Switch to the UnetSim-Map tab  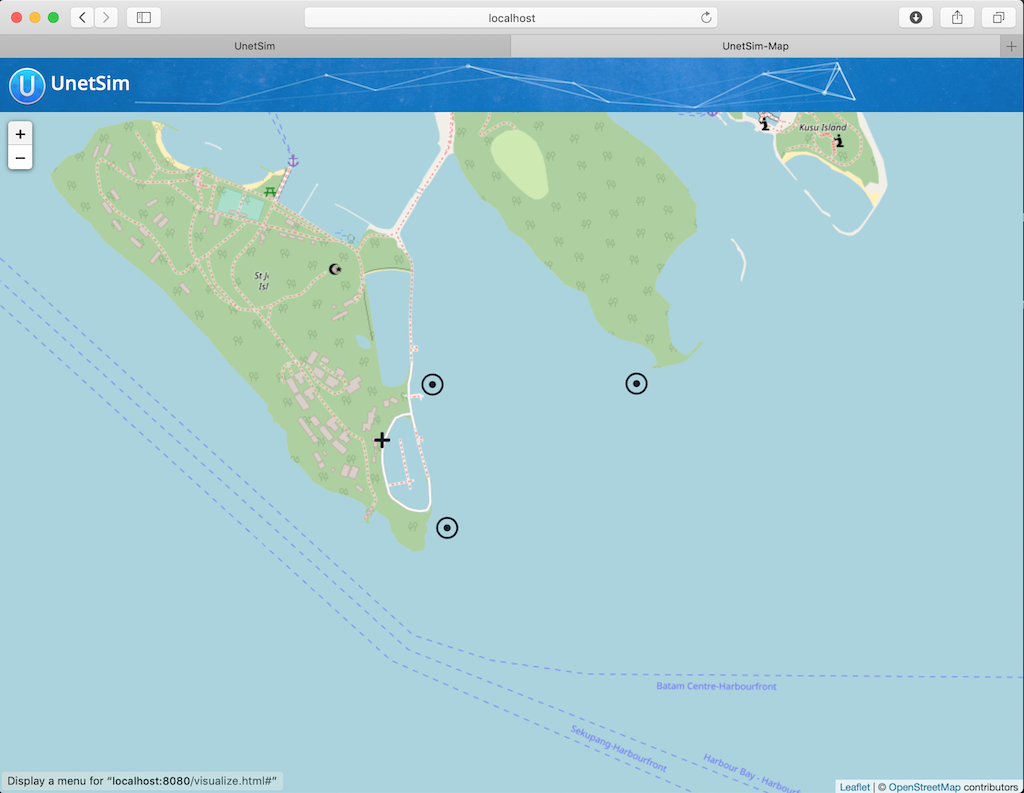tap(755, 46)
